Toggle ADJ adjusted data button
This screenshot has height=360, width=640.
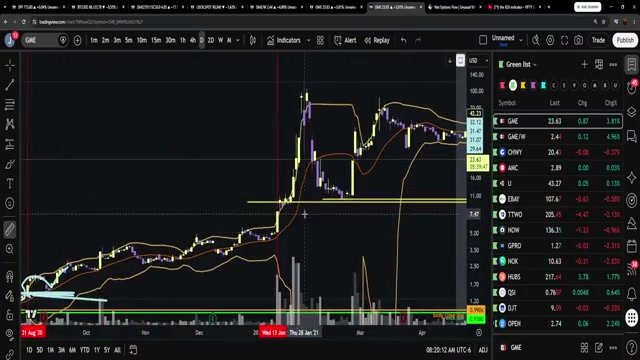[x=483, y=350]
